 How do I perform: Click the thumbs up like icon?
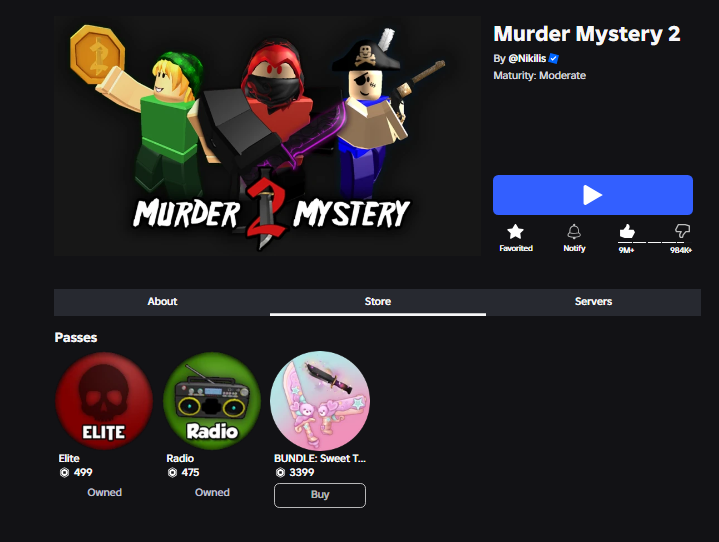[x=627, y=231]
